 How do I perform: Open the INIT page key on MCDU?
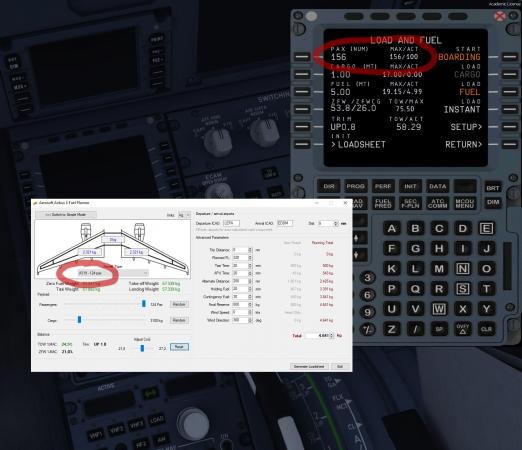[x=410, y=186]
